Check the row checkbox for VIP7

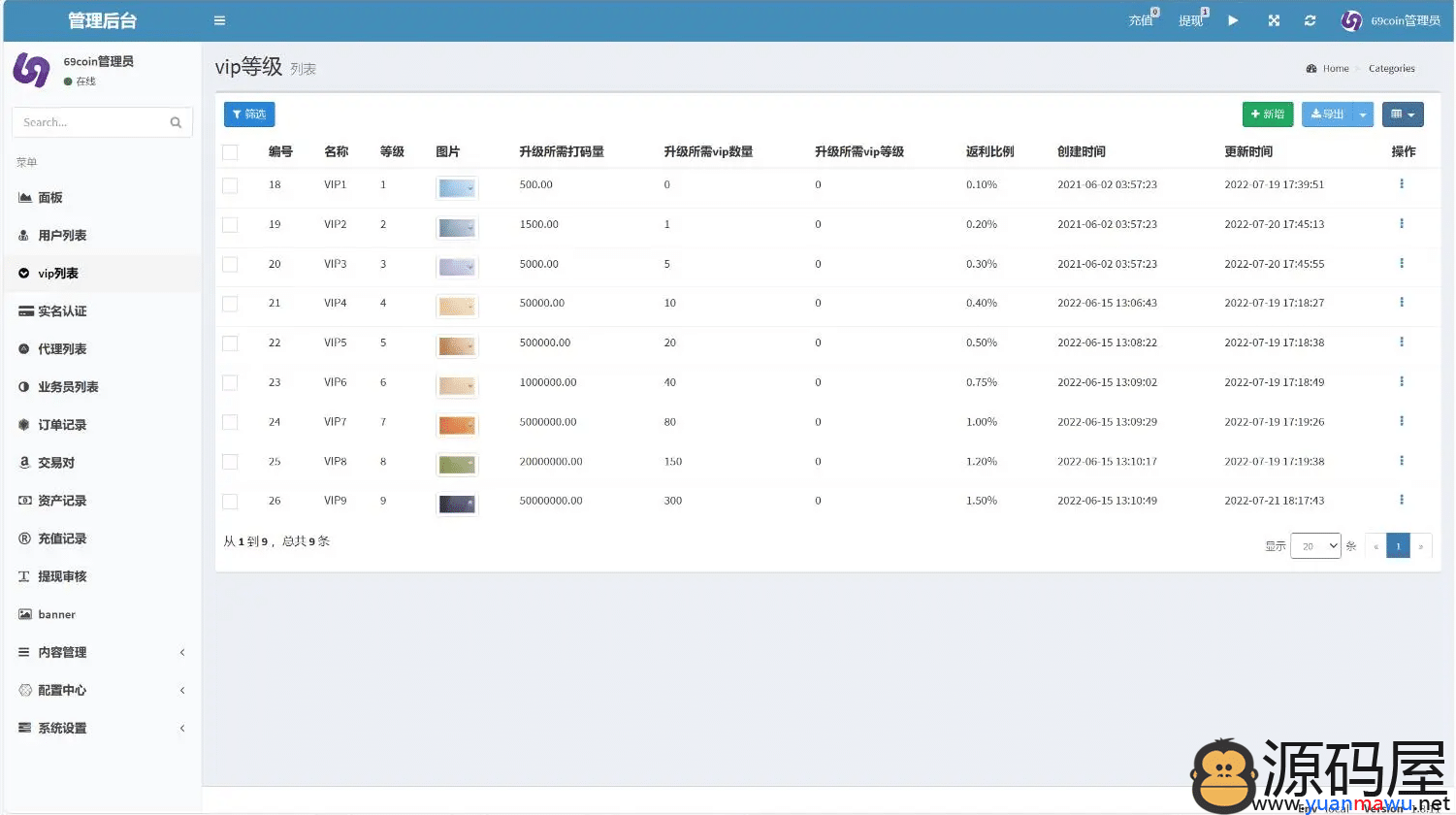tap(230, 422)
